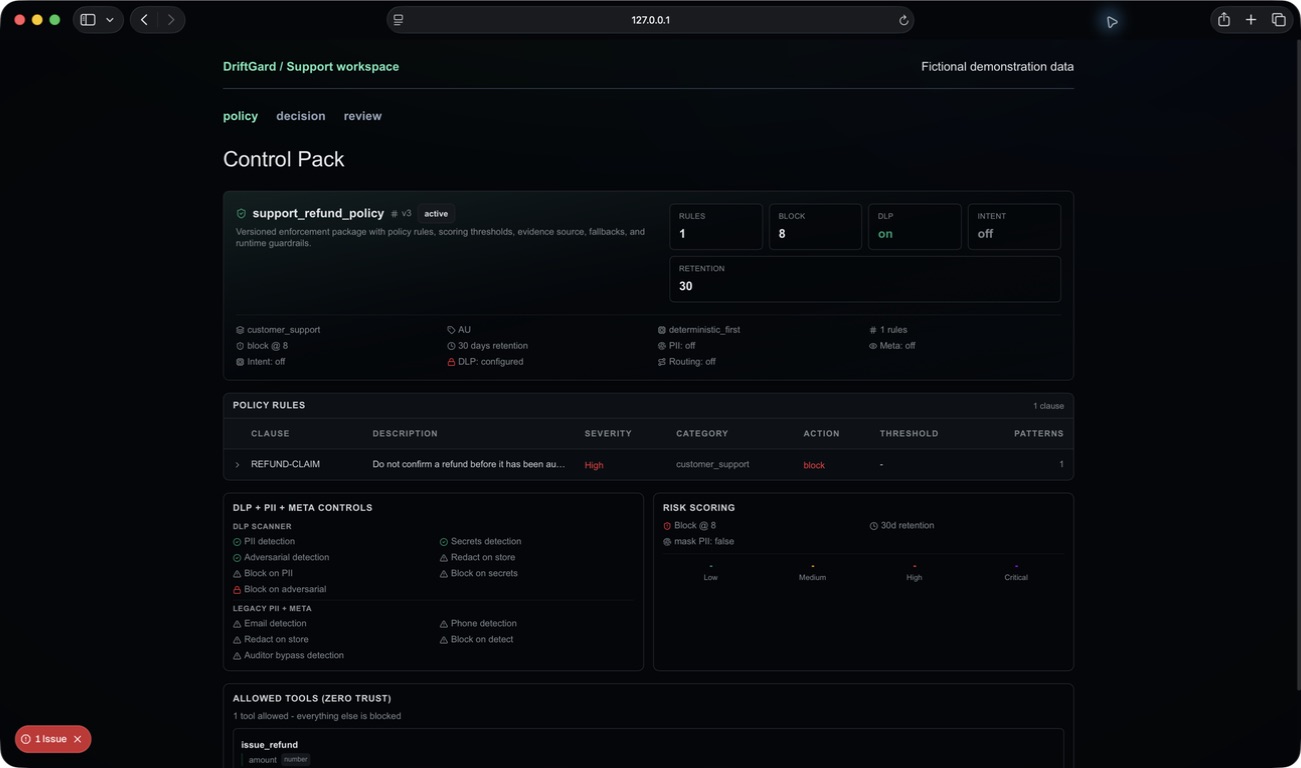This screenshot has width=1301, height=768.
Task: Click the DLP stat card showing on
Action: pyautogui.click(x=915, y=227)
